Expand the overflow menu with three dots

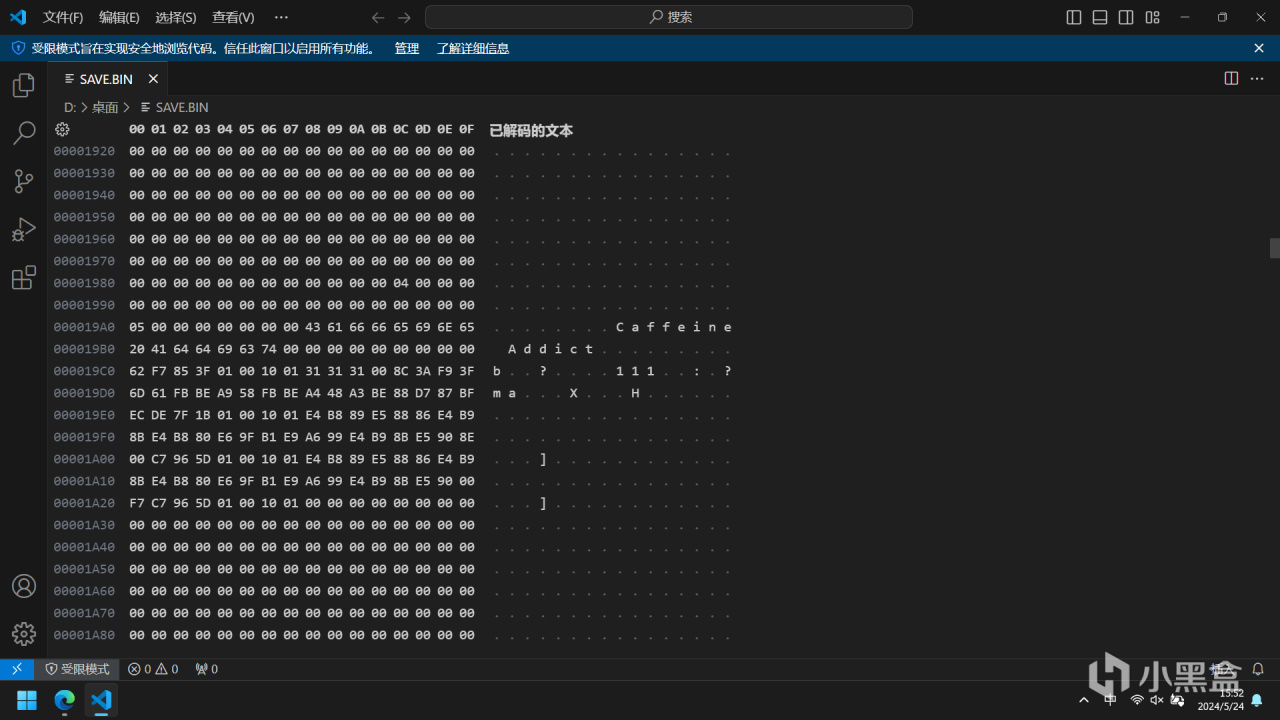point(281,17)
